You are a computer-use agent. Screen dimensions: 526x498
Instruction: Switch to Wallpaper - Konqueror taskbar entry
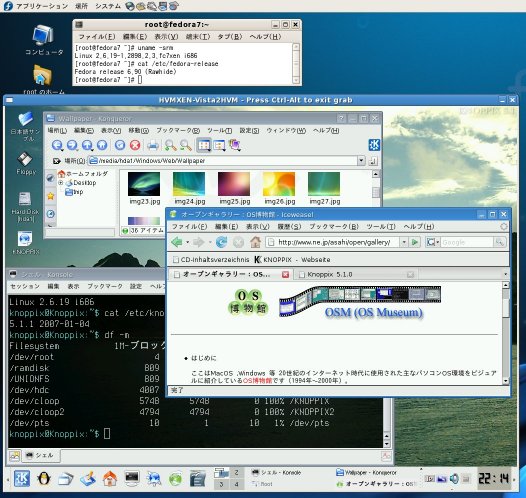367,473
